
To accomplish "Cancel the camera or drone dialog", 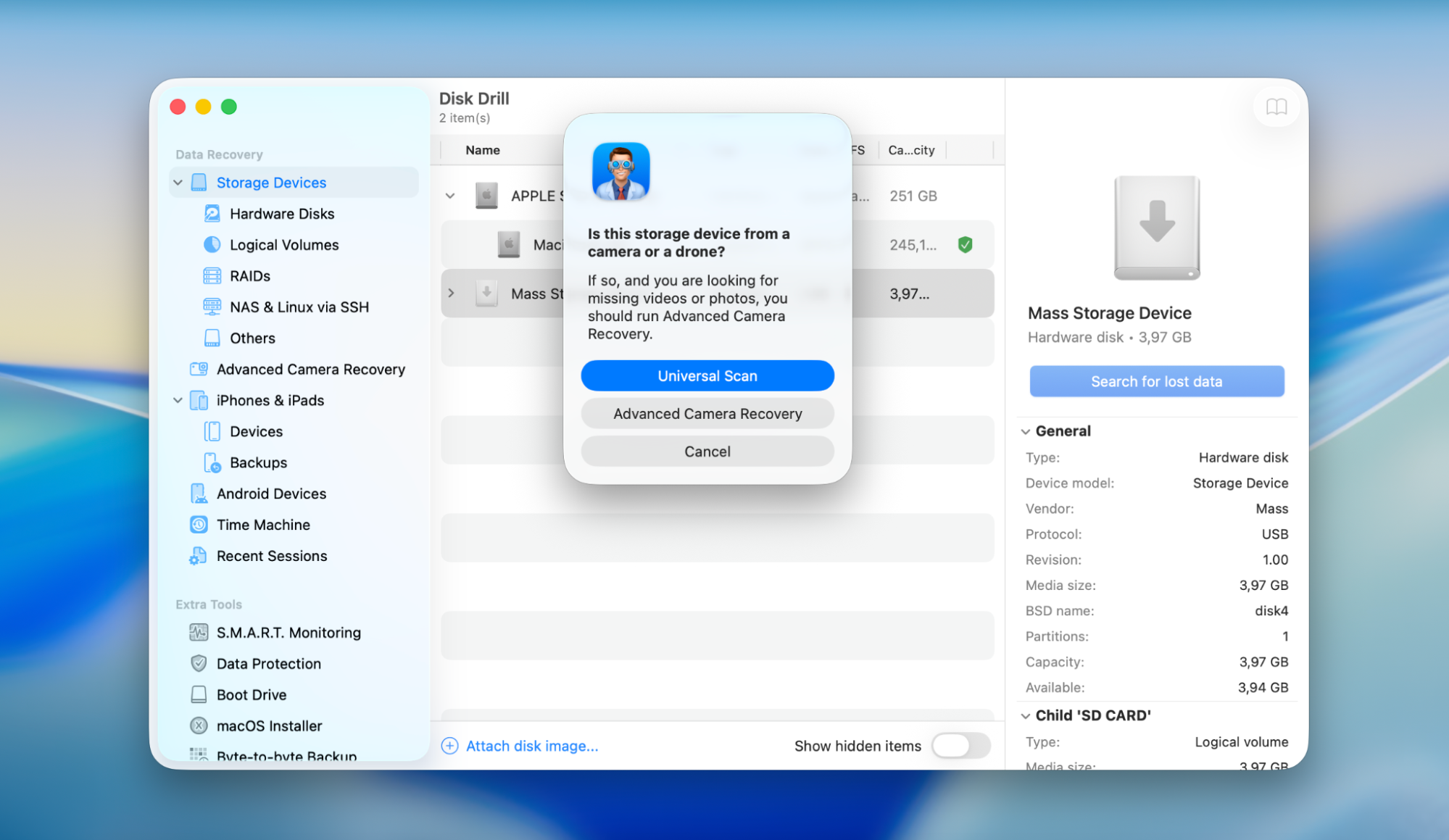I will pos(707,452).
